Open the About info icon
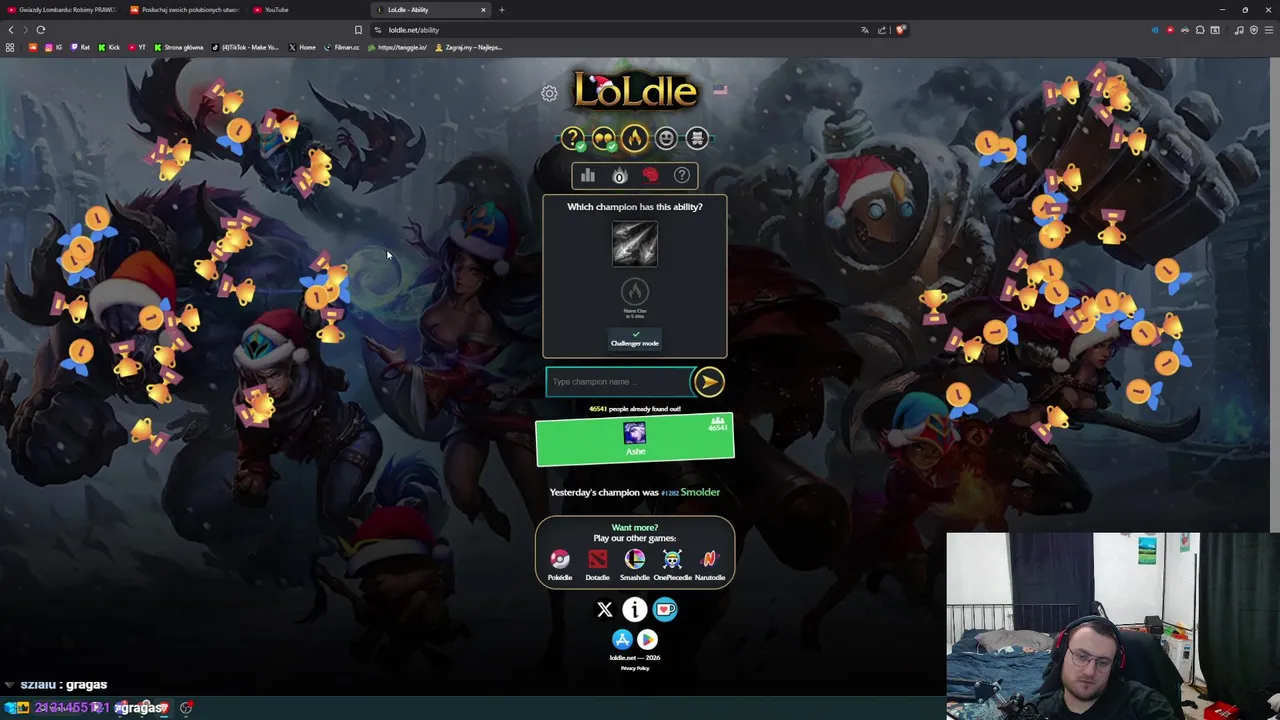Image resolution: width=1280 pixels, height=720 pixels. point(635,609)
